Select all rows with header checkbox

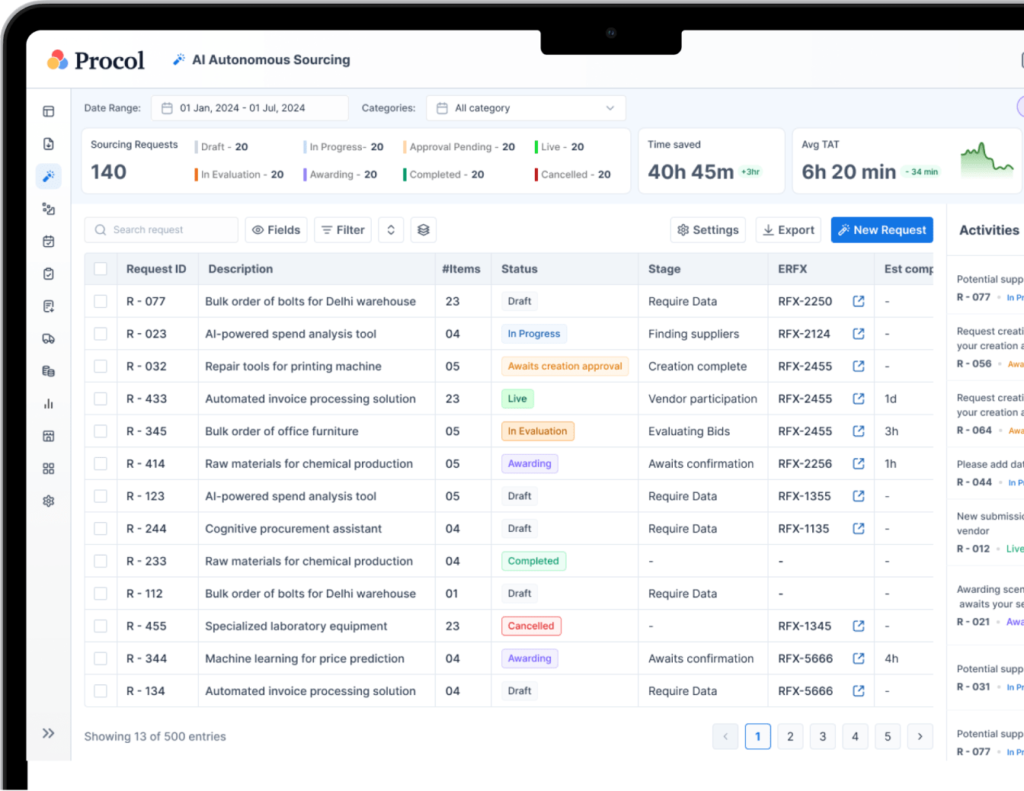pyautogui.click(x=100, y=269)
